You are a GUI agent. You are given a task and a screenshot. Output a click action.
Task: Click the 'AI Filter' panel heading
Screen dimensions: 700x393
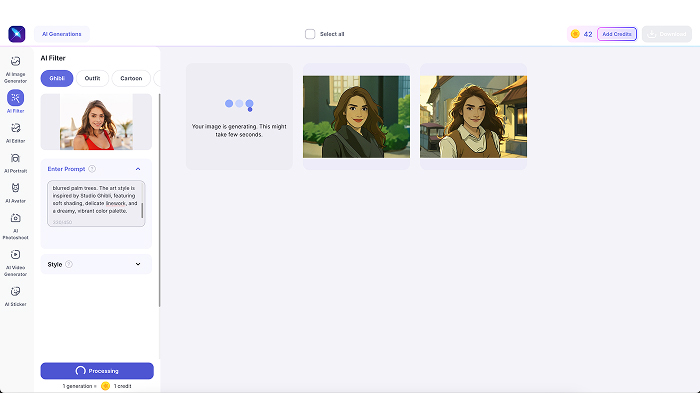53,58
